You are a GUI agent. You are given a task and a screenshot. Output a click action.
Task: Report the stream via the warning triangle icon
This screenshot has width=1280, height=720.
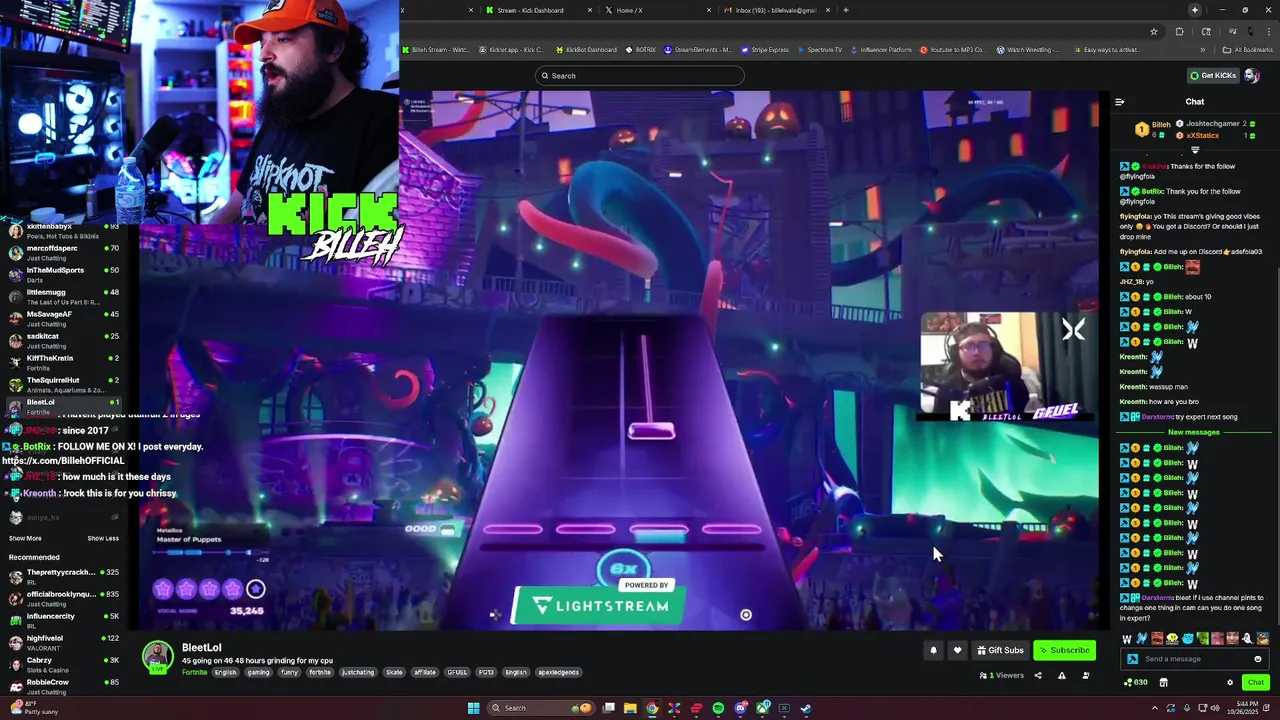click(x=1062, y=676)
